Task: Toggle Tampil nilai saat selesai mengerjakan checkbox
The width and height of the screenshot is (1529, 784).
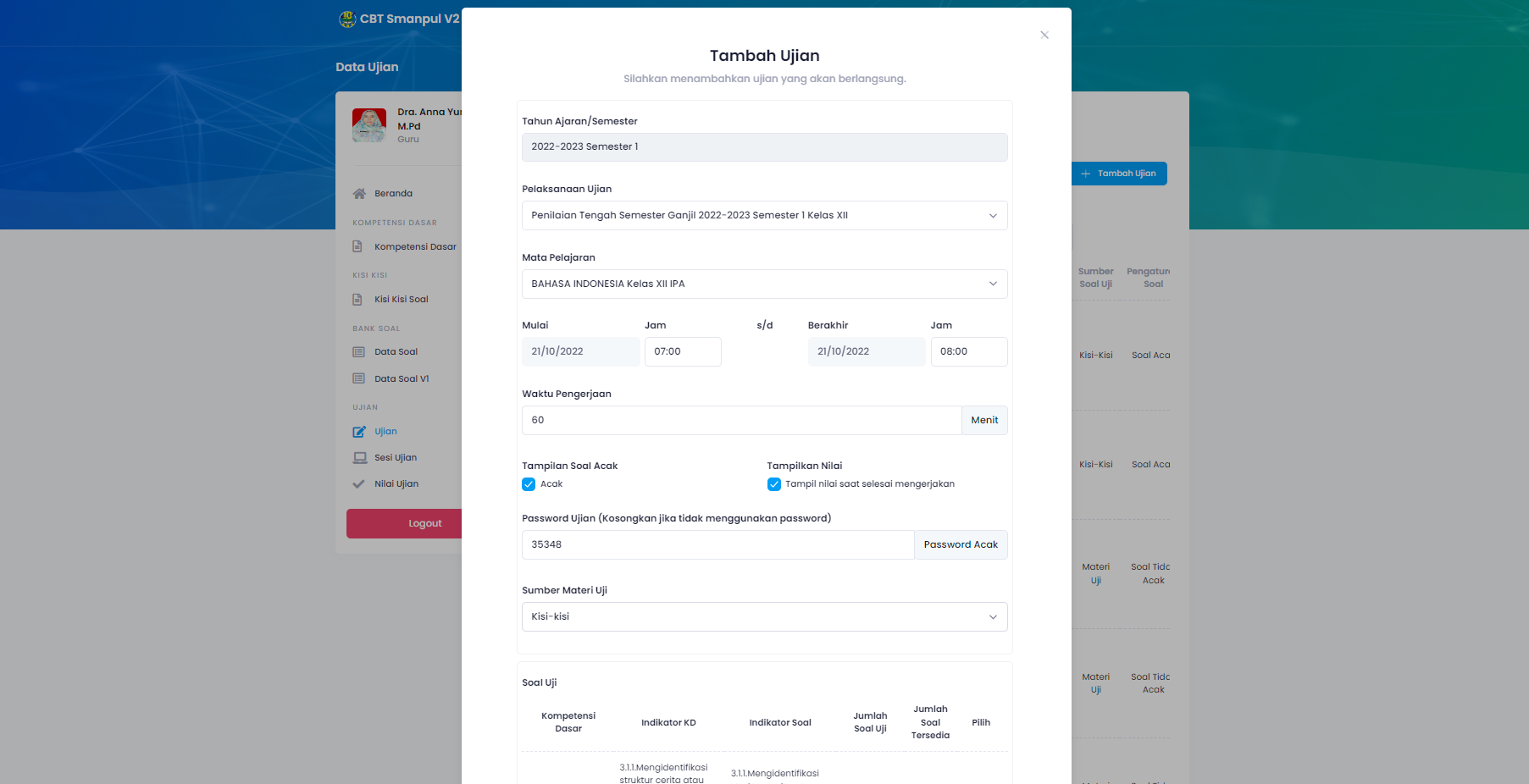Action: 774,484
